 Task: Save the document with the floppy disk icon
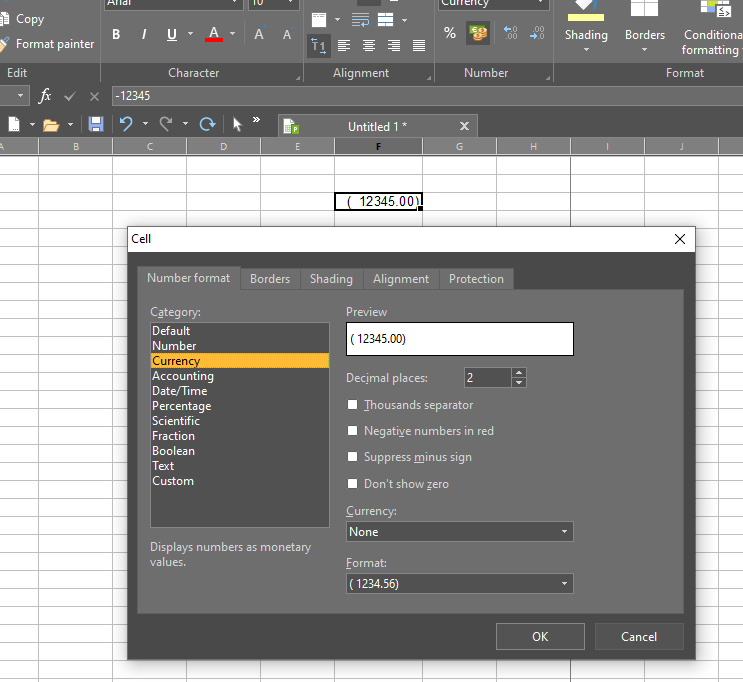click(x=96, y=124)
